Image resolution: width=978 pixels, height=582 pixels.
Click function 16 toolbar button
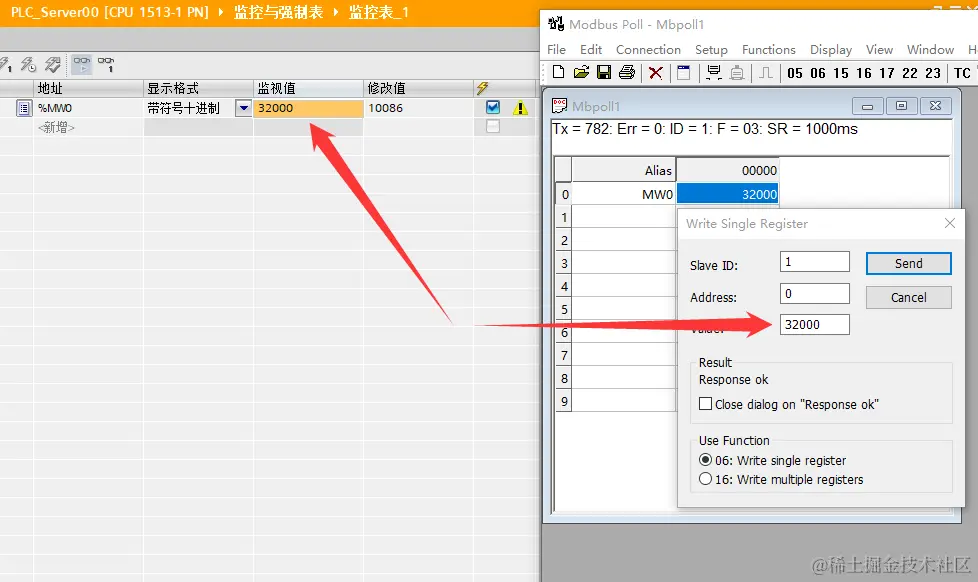[864, 73]
